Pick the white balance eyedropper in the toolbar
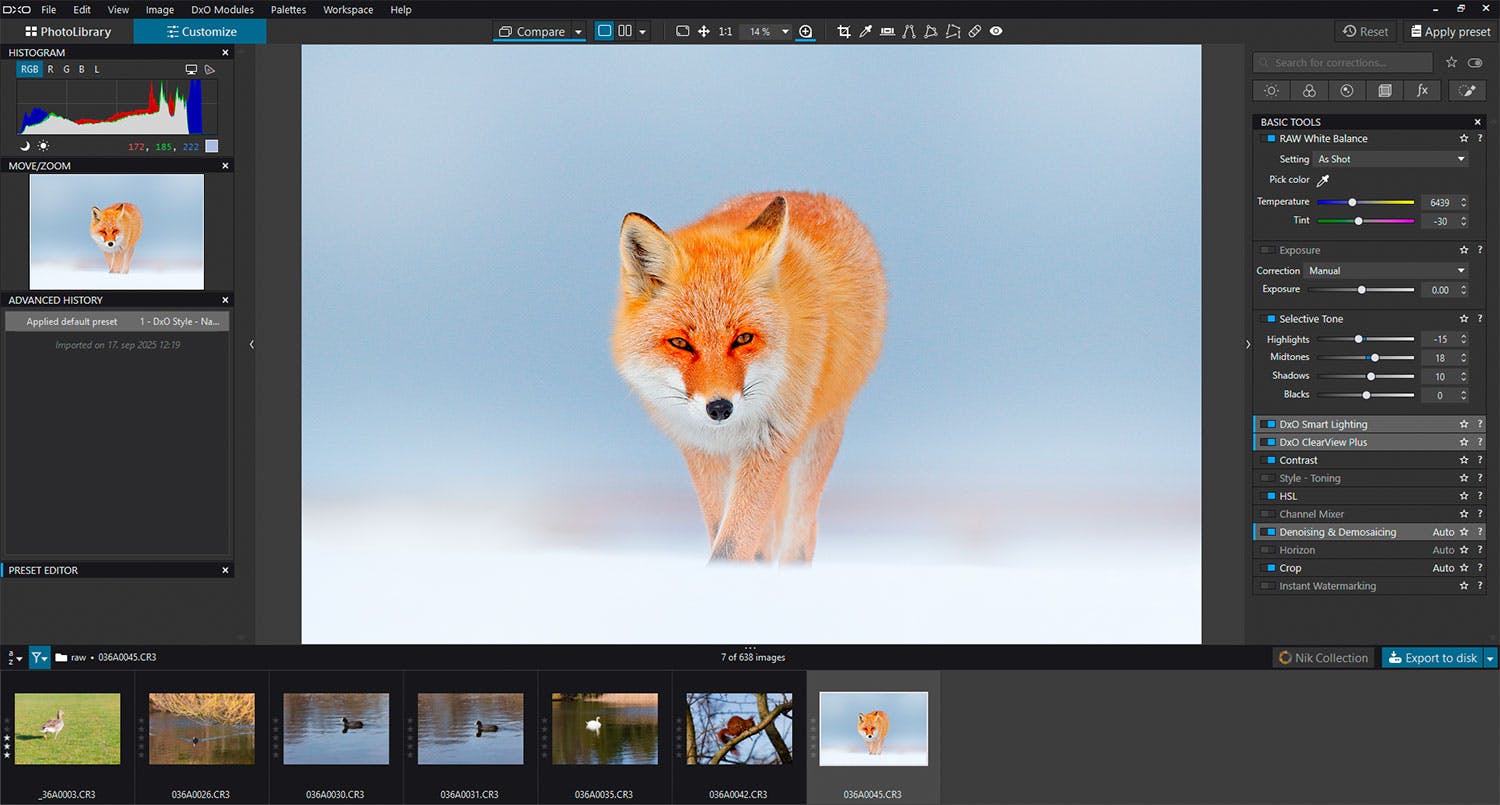The width and height of the screenshot is (1500, 805). [866, 32]
